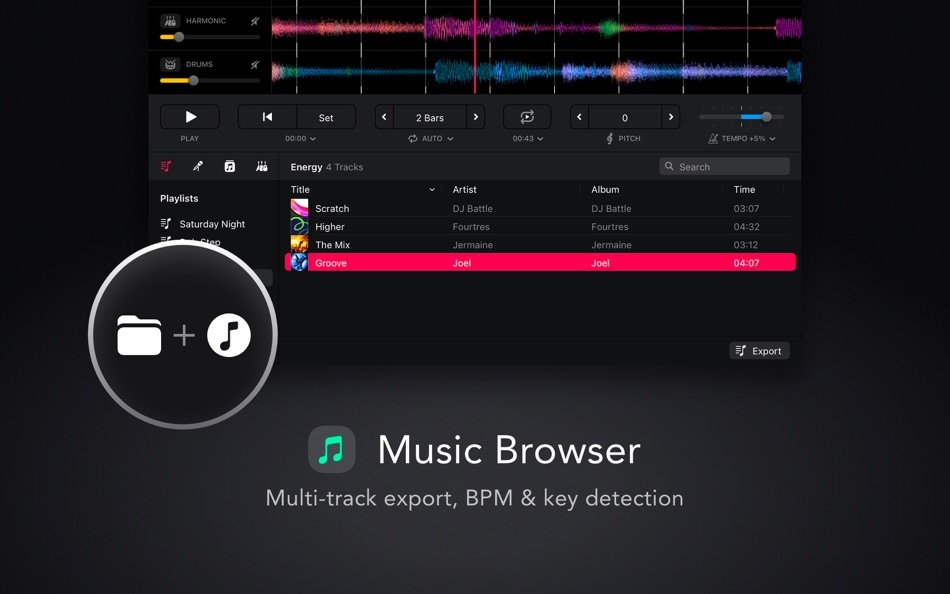The width and height of the screenshot is (950, 594).
Task: Select the Playlists browser tab icon
Action: click(166, 165)
